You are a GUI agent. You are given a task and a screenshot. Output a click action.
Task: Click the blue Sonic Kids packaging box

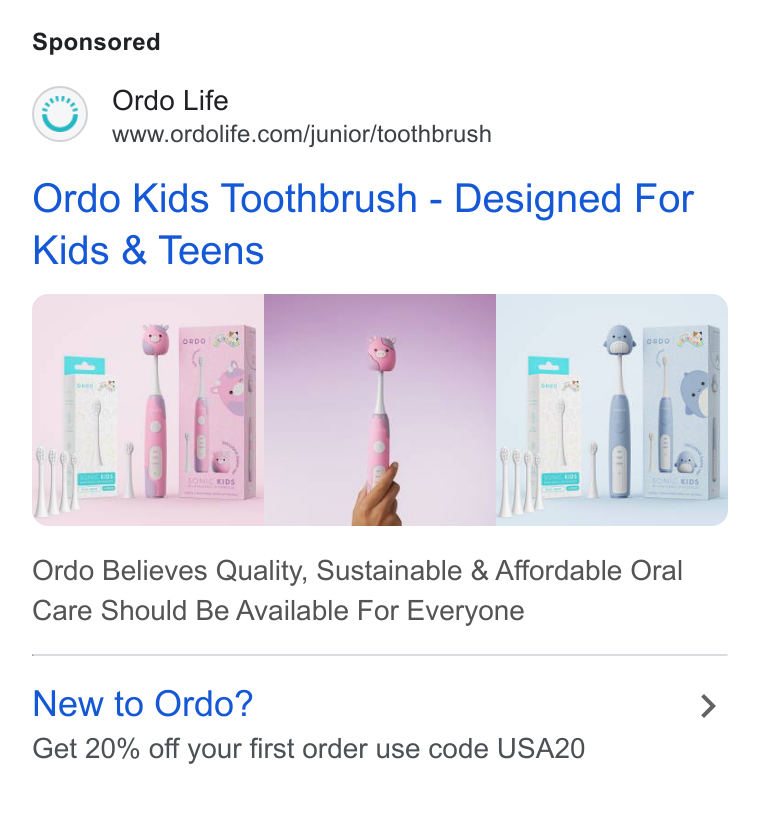(x=682, y=411)
